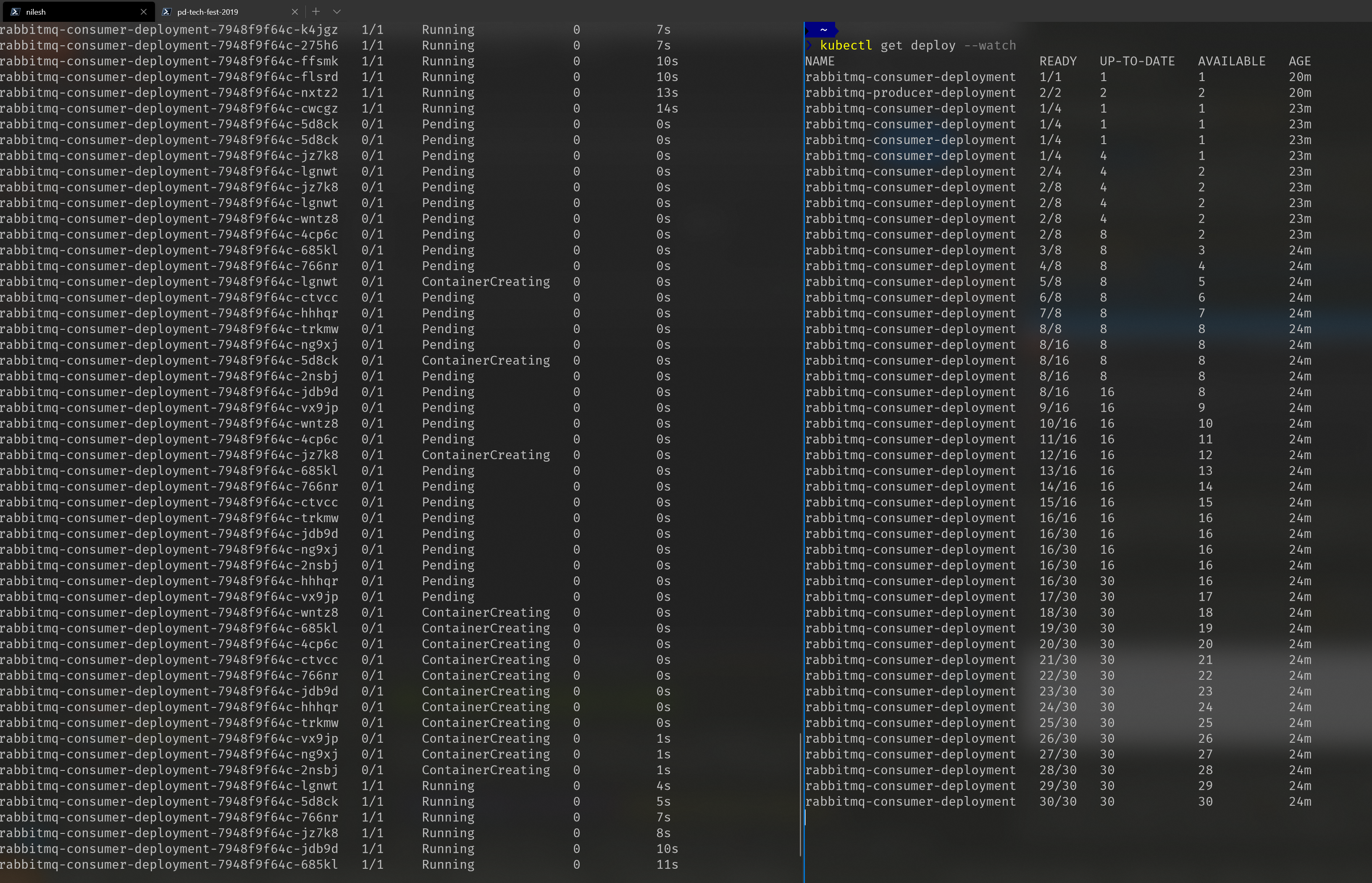Image resolution: width=1372 pixels, height=883 pixels.
Task: Click the '6/8' READY value
Action: pos(1050,297)
